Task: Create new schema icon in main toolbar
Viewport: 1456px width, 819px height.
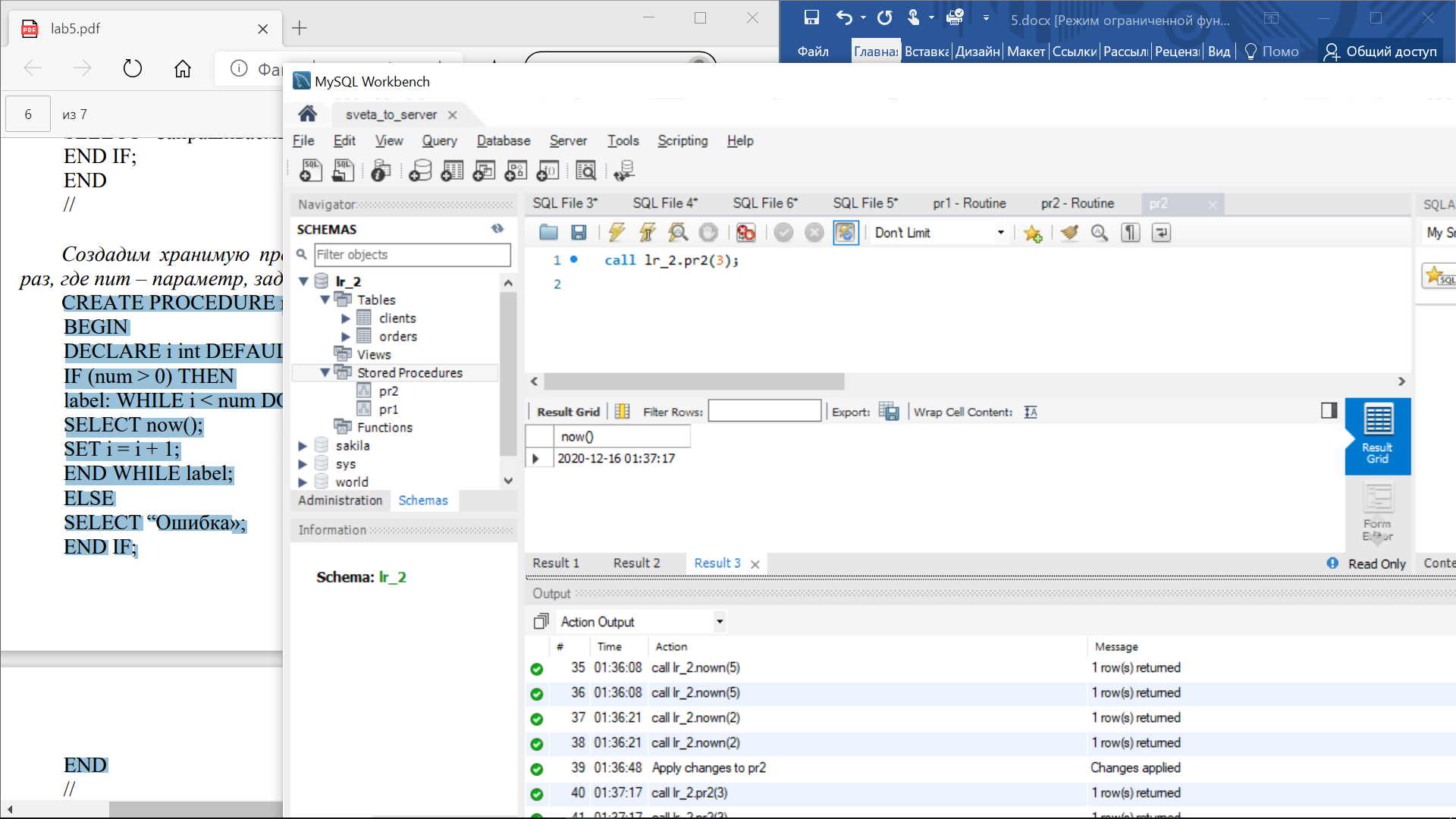Action: (x=420, y=171)
